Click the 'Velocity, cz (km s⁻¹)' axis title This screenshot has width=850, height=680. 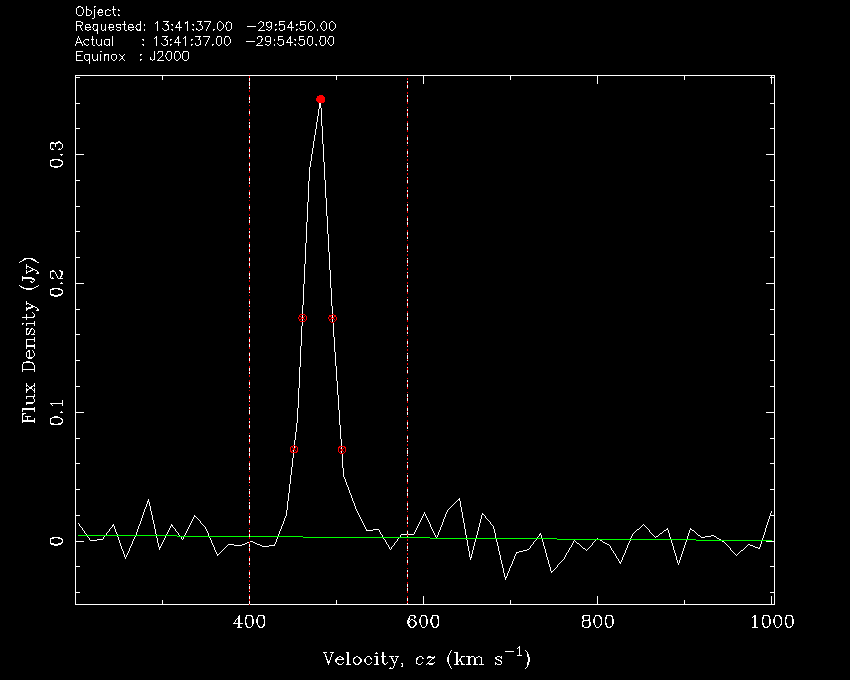[x=426, y=659]
